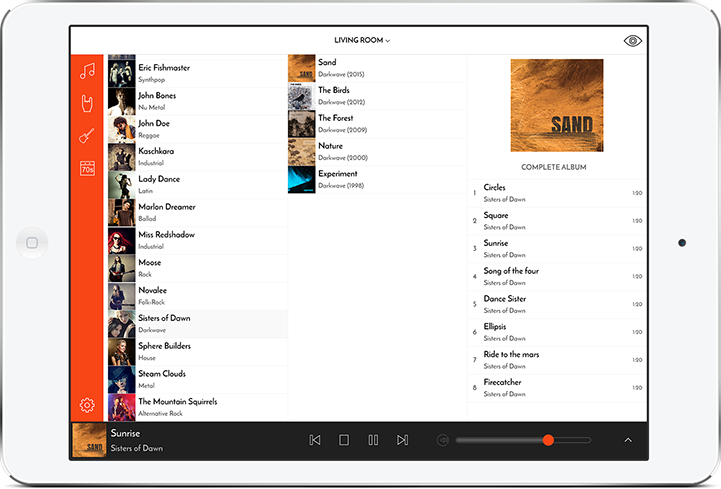This screenshot has height=489, width=721.
Task: Pause the current song
Action: (x=373, y=440)
